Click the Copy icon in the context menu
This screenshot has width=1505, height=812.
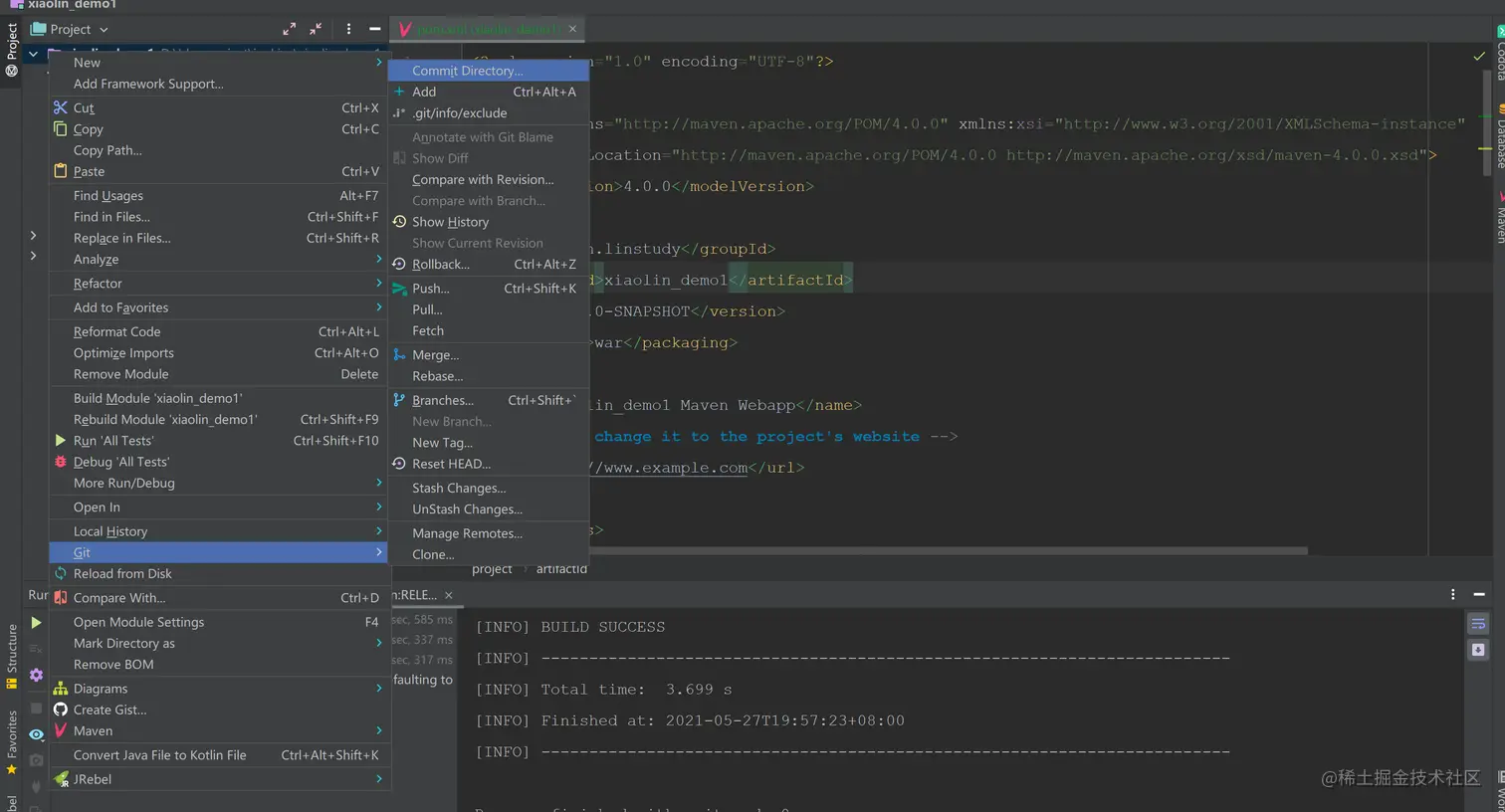61,129
